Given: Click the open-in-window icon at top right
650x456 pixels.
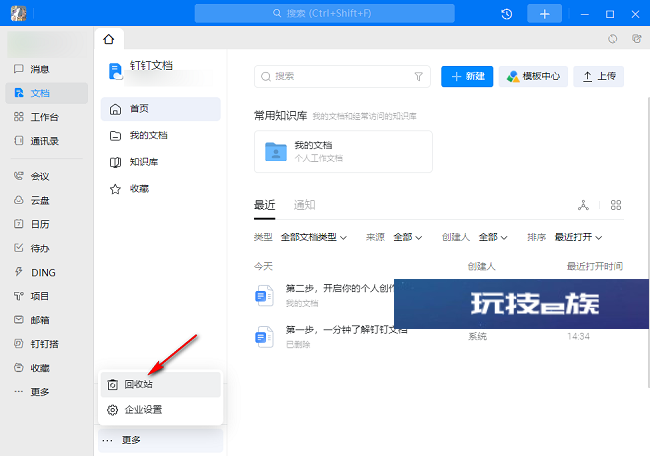Looking at the screenshot, I should click(636, 39).
